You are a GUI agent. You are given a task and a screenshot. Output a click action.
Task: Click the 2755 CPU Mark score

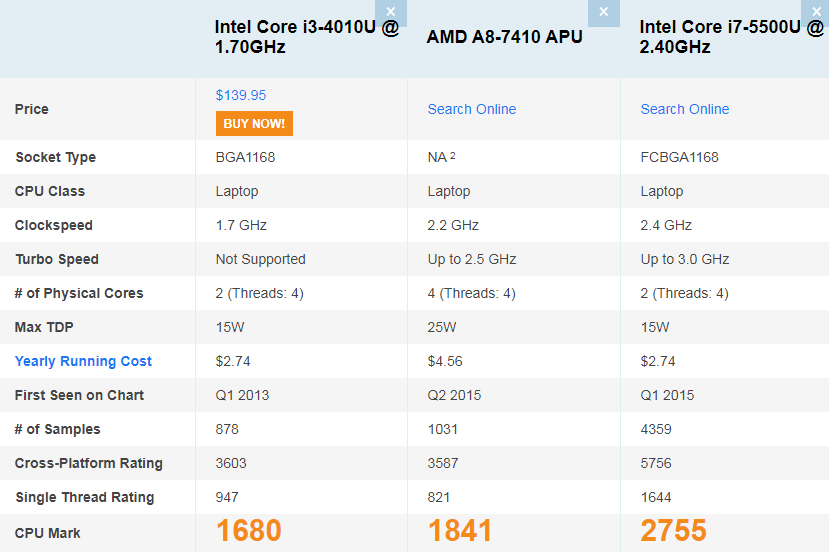coord(674,530)
